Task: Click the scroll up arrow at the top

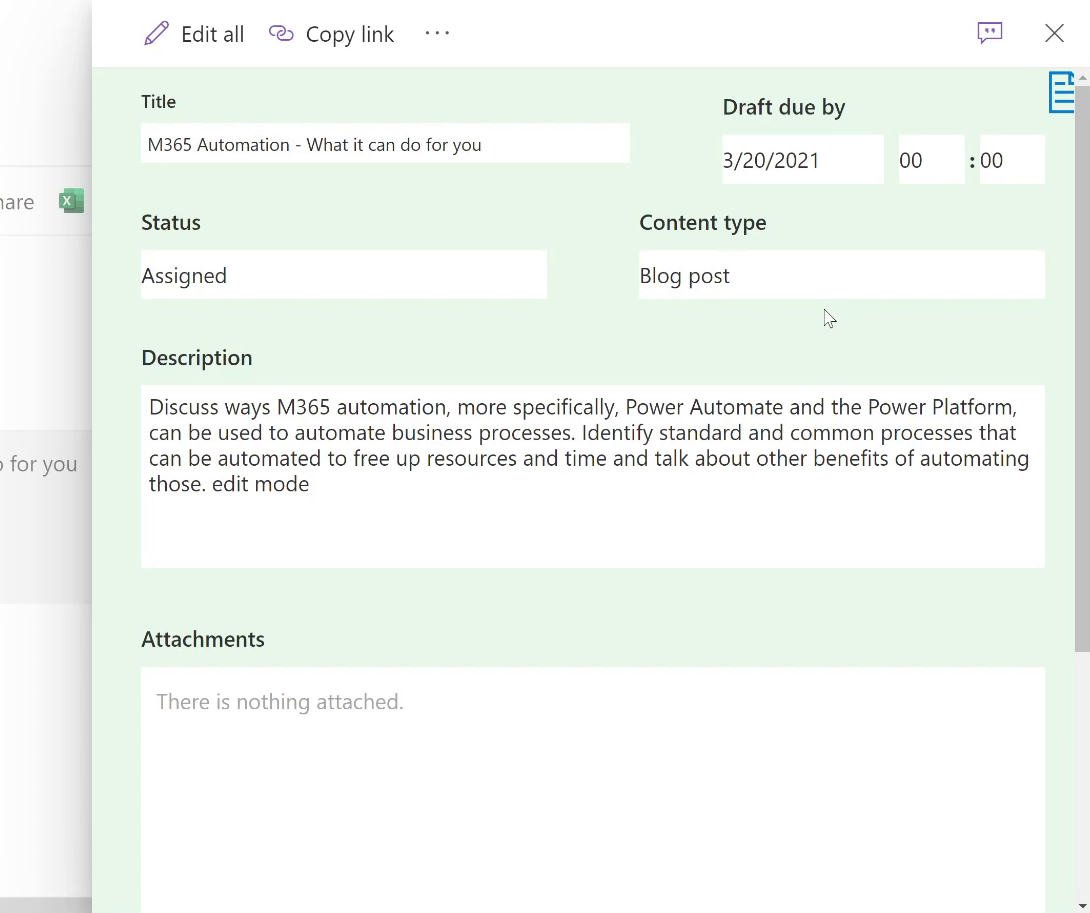Action: click(1082, 78)
